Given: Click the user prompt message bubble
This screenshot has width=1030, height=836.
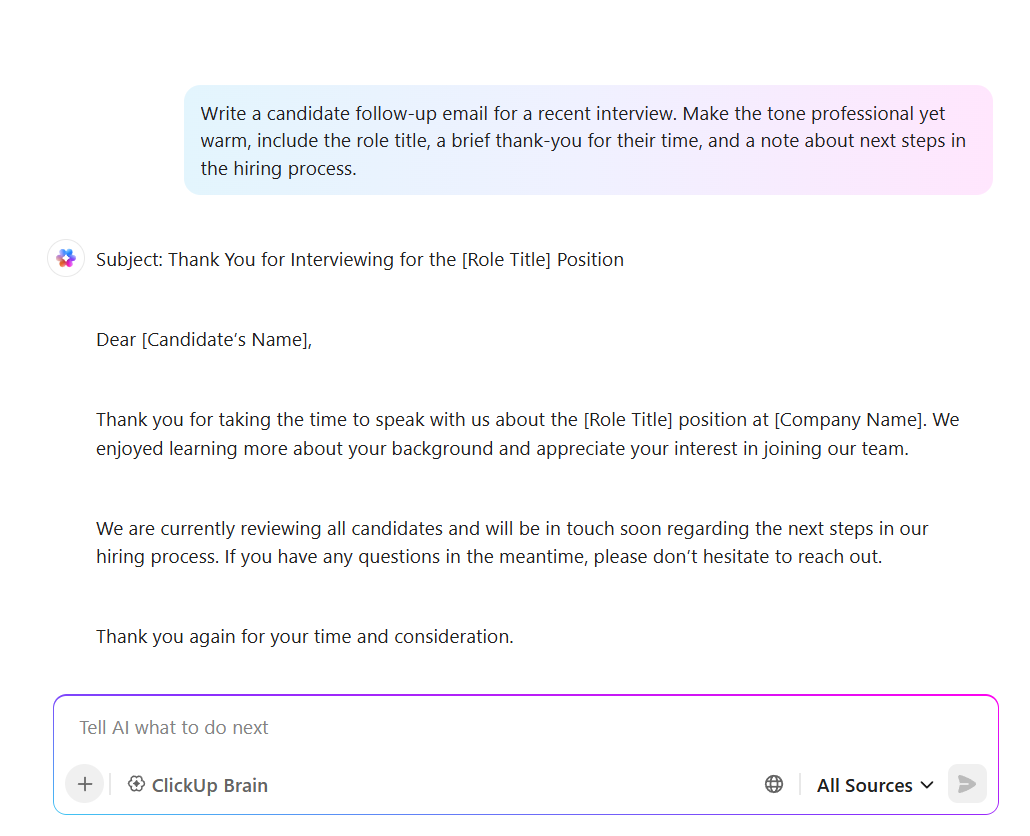Looking at the screenshot, I should pyautogui.click(x=588, y=140).
